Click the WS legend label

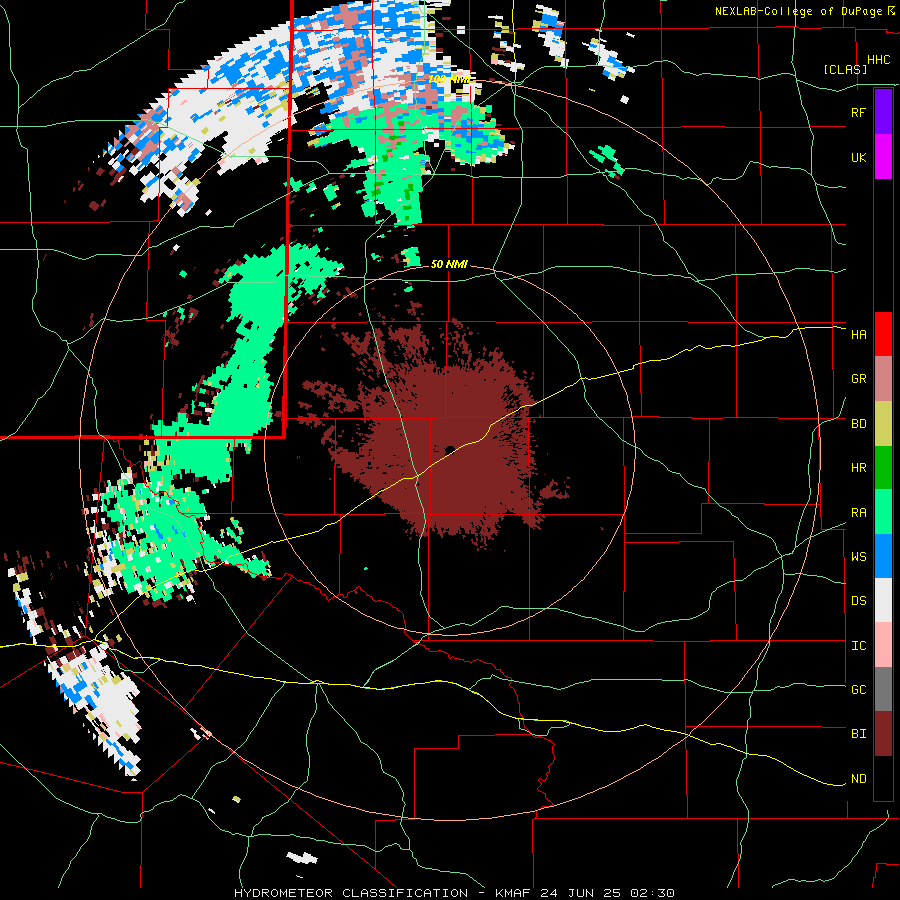[858, 557]
